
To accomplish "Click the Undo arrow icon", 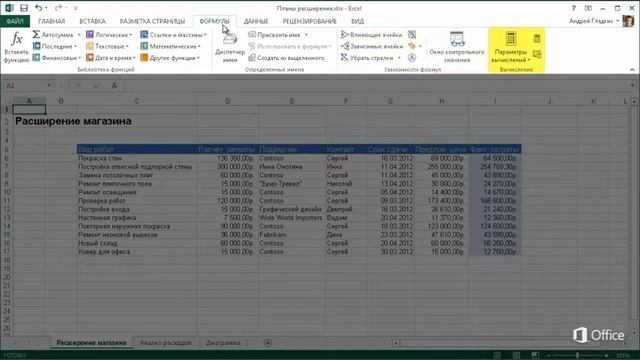I will (38, 8).
